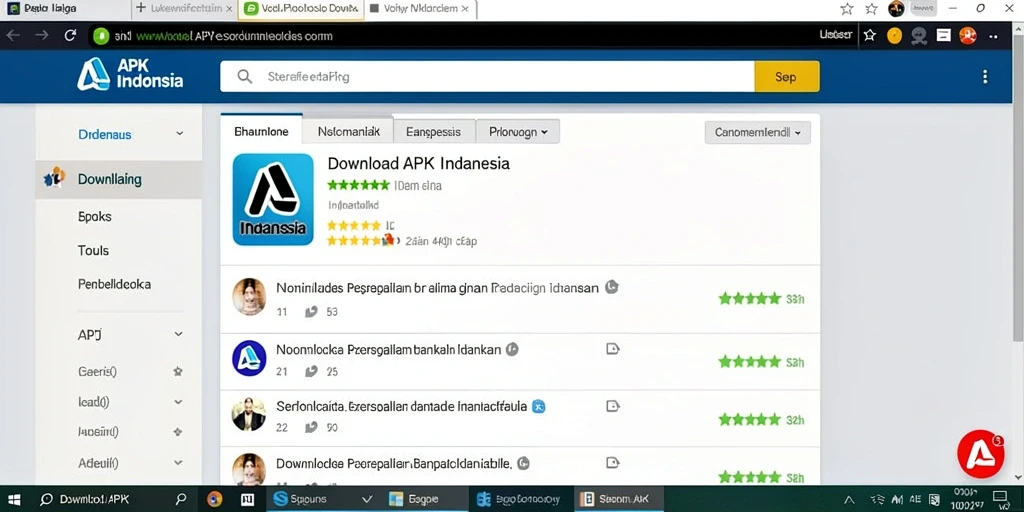This screenshot has width=1024, height=512.
Task: Switch to the Vcel.Floolosio Dovik browser tab
Action: pyautogui.click(x=300, y=9)
